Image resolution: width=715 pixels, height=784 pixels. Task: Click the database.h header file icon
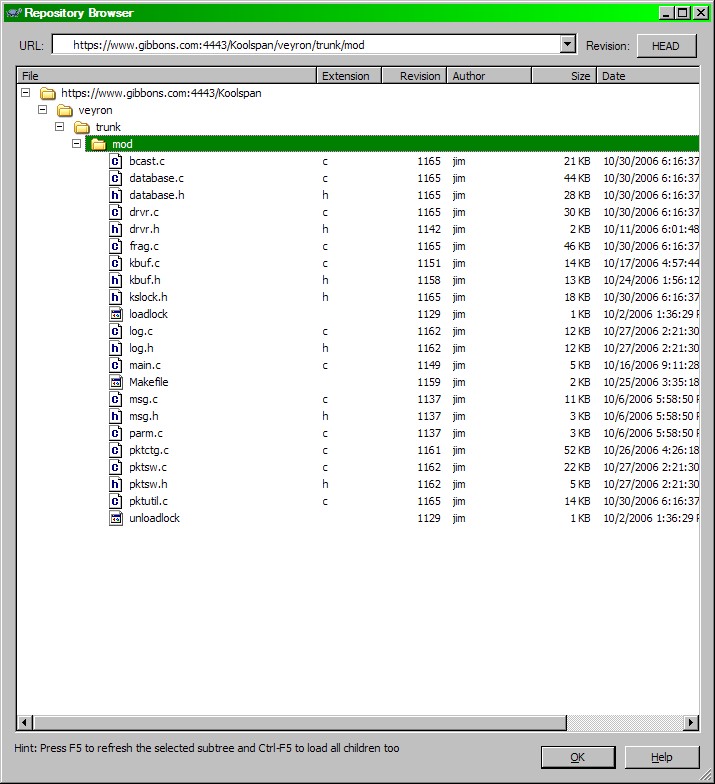click(x=116, y=195)
